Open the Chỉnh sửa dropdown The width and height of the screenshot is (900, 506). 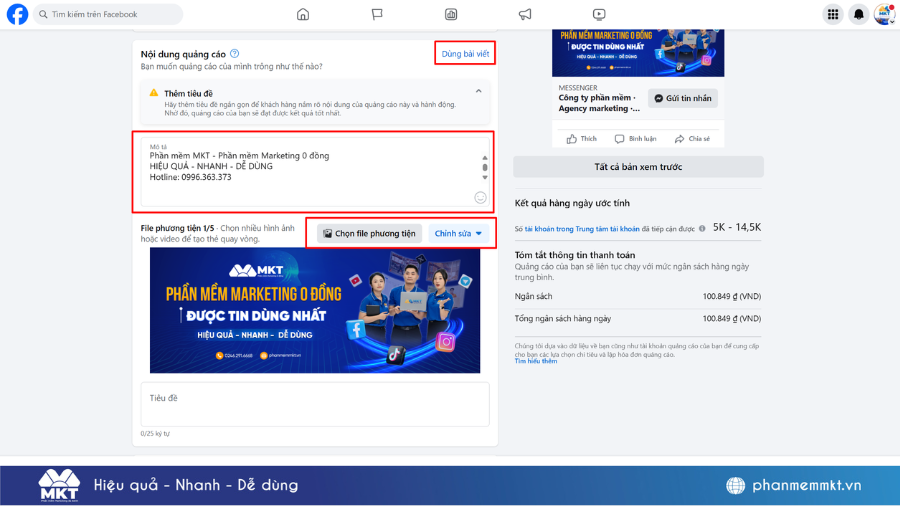[458, 233]
